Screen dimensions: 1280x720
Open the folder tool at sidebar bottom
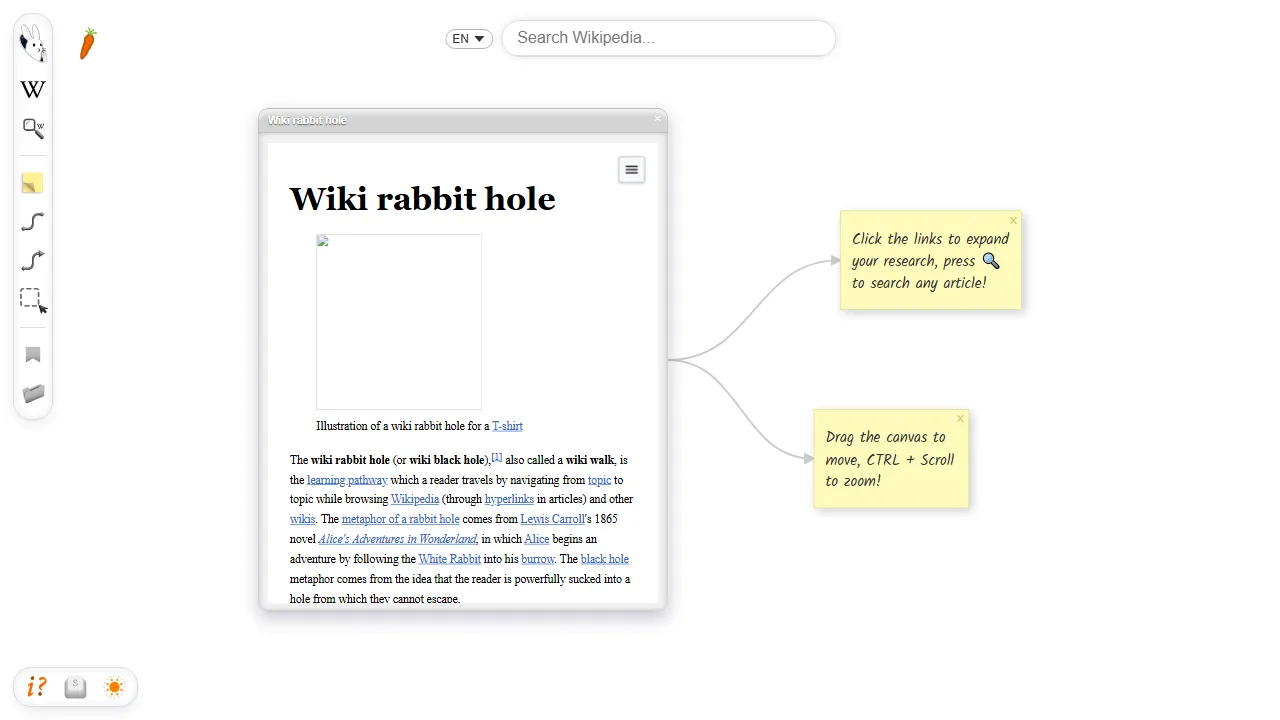tap(33, 393)
